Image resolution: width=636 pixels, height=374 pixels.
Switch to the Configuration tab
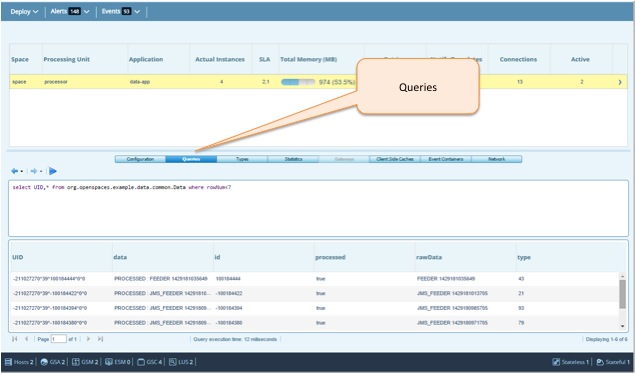click(140, 159)
